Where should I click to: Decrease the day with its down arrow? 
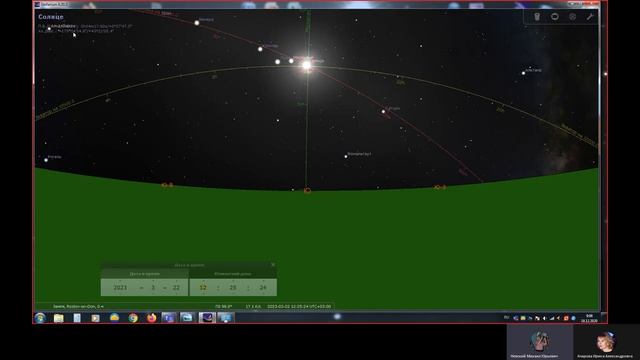tap(176, 294)
